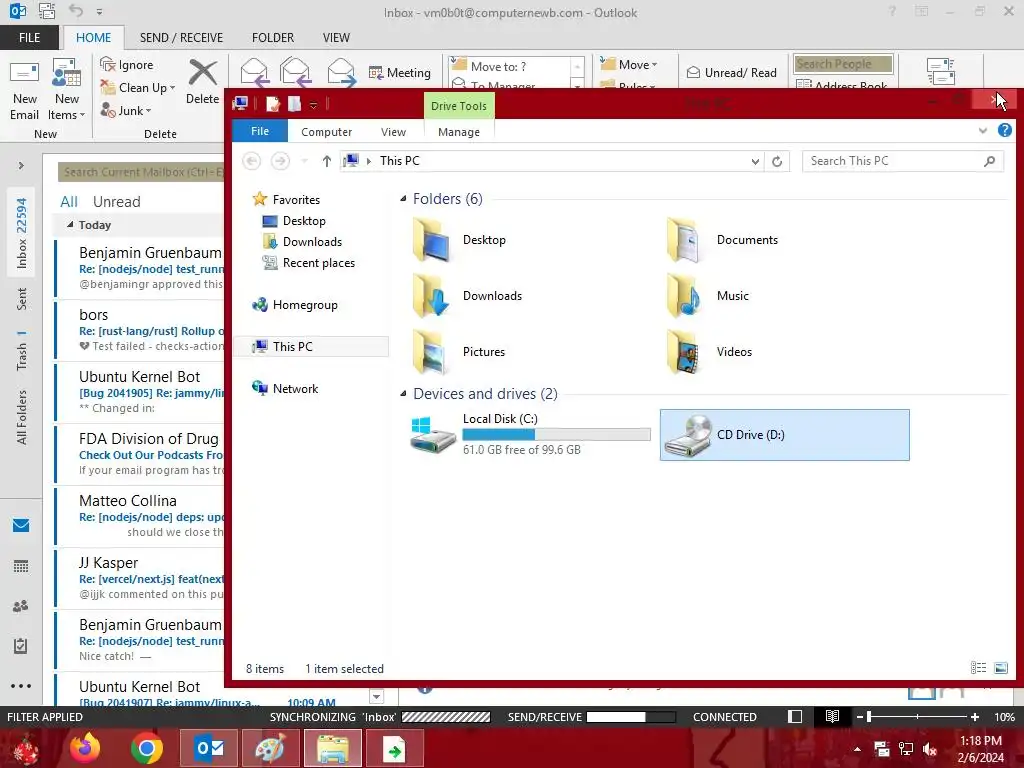The width and height of the screenshot is (1024, 768).
Task: Select Inbox 22594 in Outlook sidebar
Action: click(x=22, y=232)
